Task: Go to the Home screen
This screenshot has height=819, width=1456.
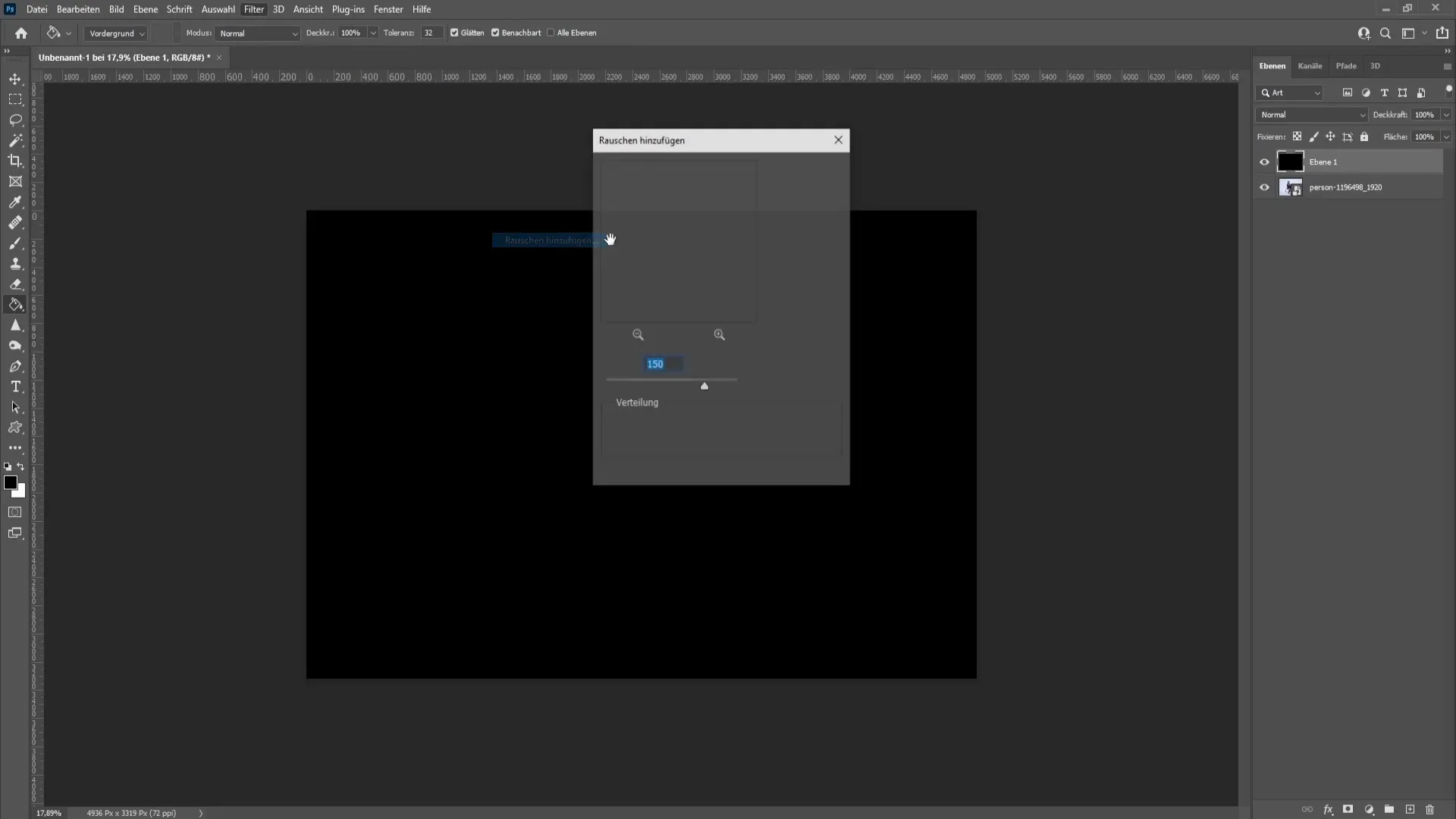Action: coord(21,33)
